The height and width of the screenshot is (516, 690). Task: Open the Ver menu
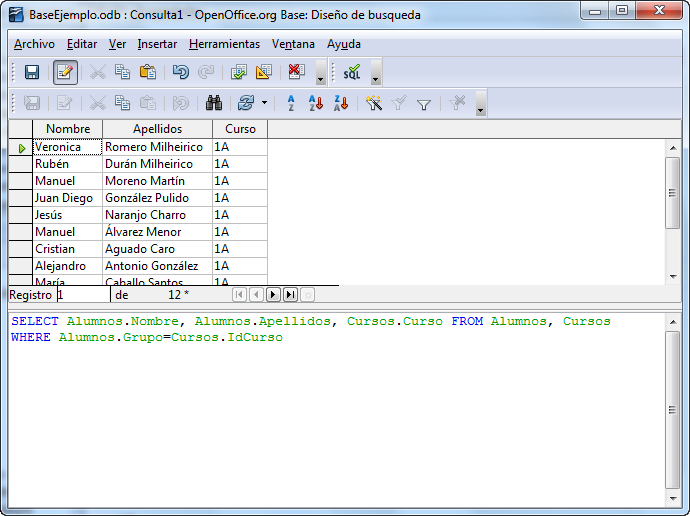pos(117,44)
